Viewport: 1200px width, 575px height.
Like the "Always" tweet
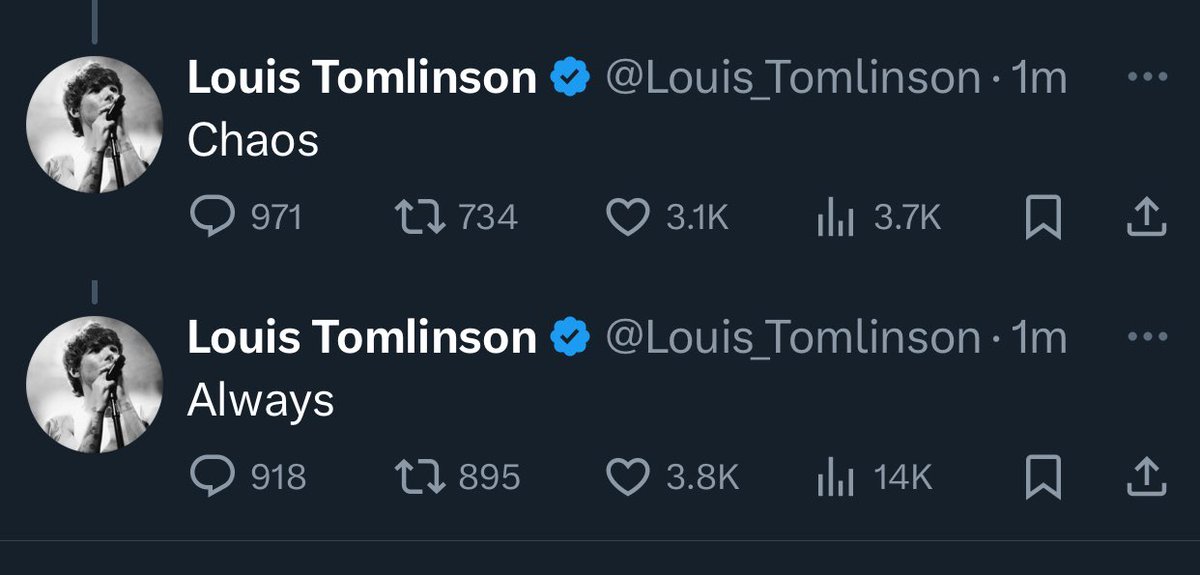click(x=629, y=478)
